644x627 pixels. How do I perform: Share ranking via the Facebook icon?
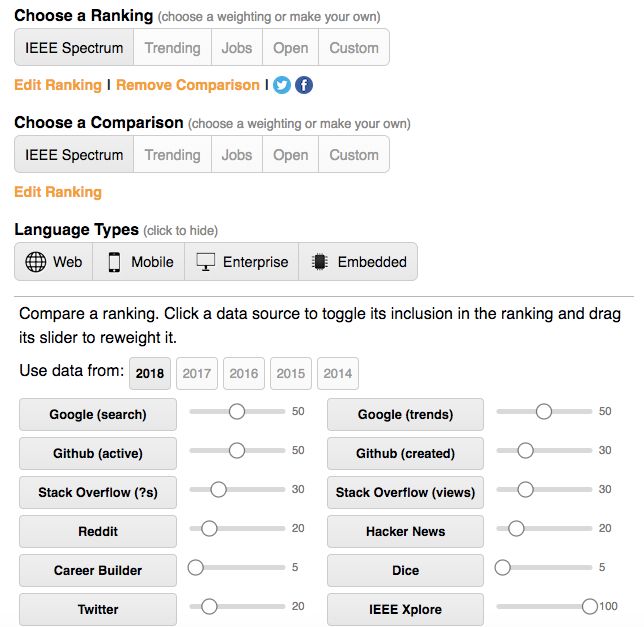[x=303, y=85]
